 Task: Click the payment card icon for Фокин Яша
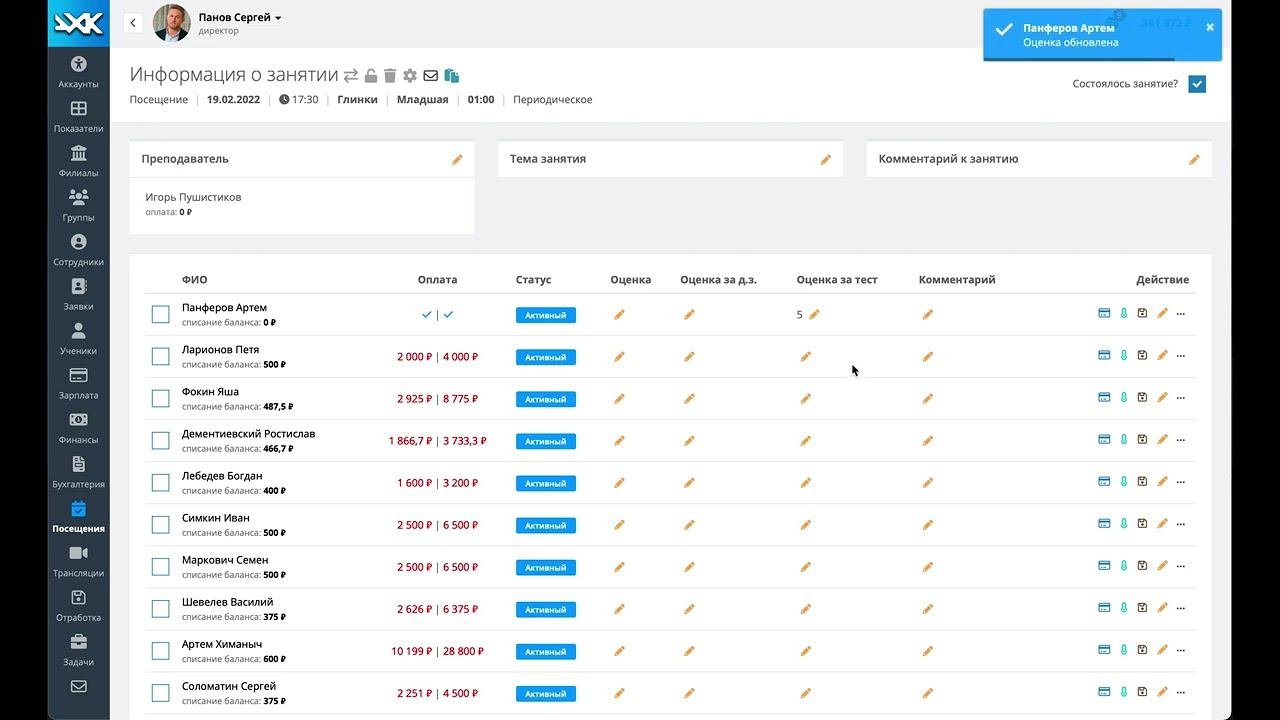[x=1104, y=398]
